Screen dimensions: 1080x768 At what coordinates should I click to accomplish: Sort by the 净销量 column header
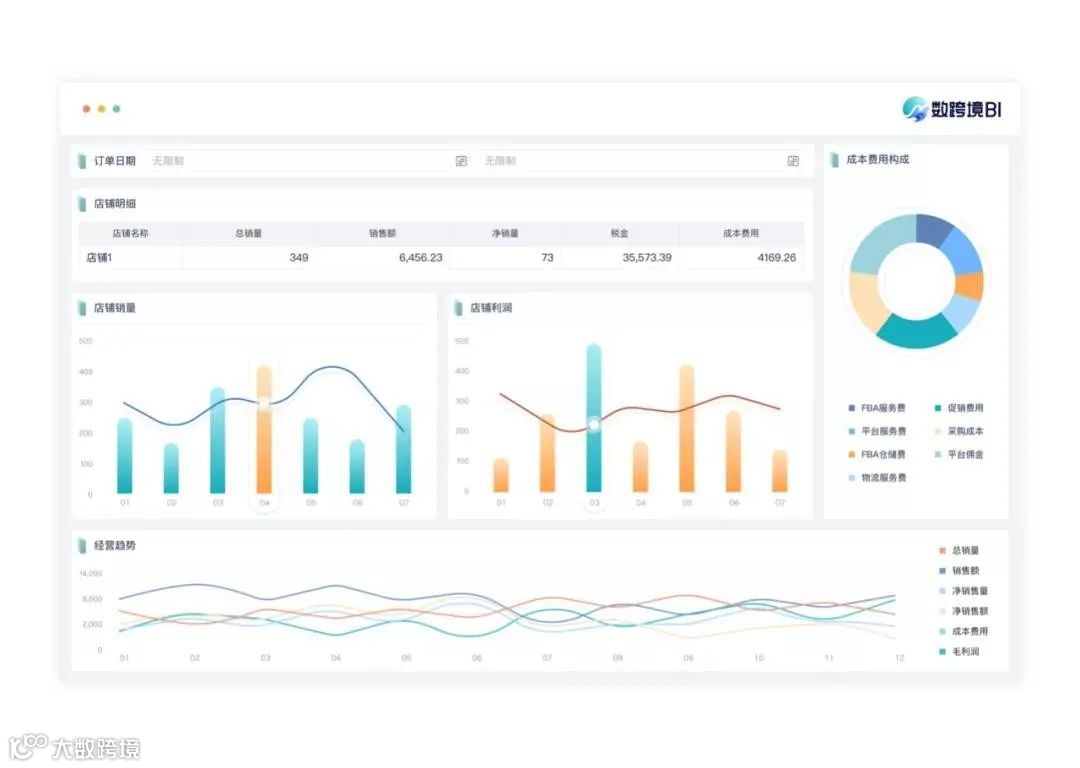(505, 233)
